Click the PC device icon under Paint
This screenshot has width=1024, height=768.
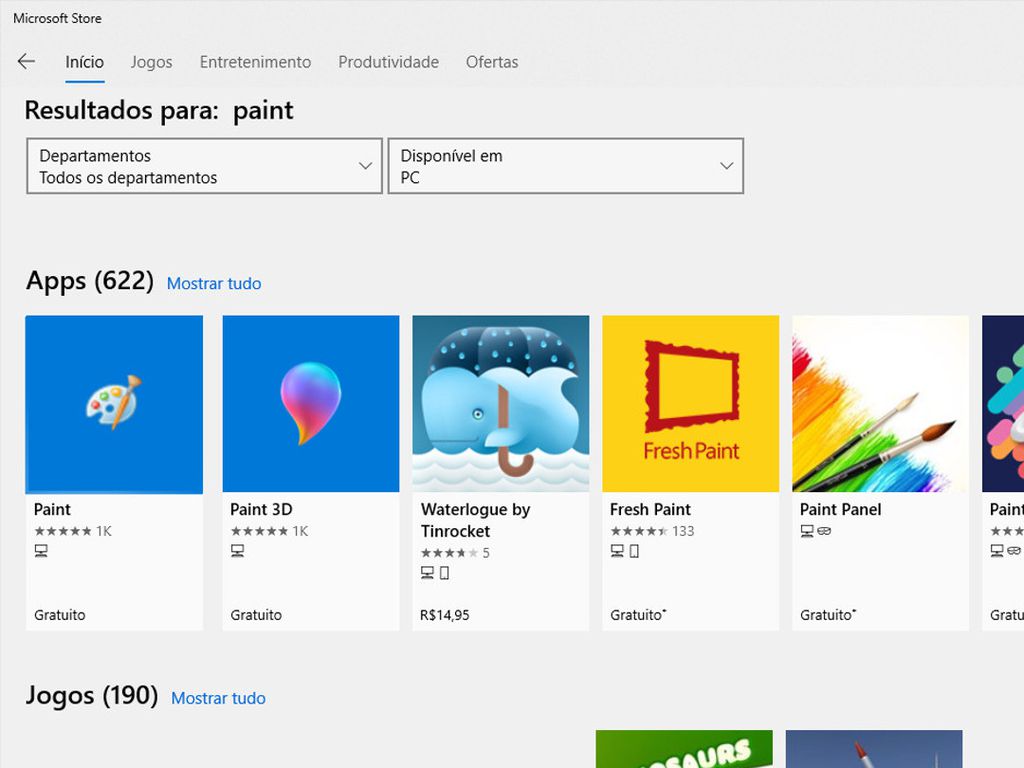40,551
